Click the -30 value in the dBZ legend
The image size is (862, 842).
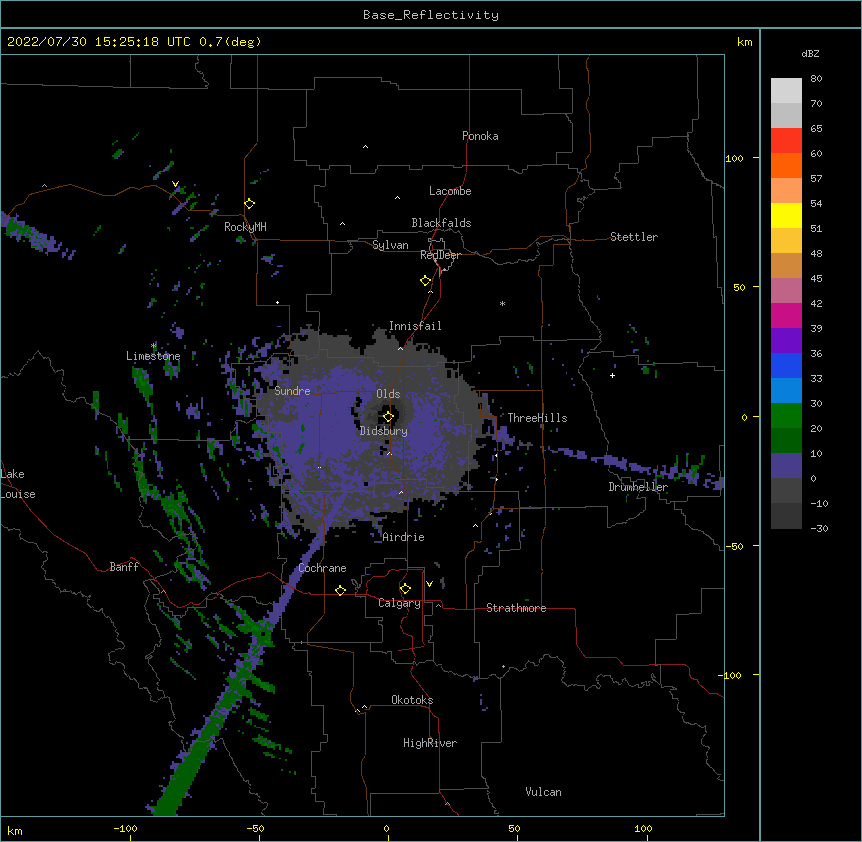tap(819, 528)
